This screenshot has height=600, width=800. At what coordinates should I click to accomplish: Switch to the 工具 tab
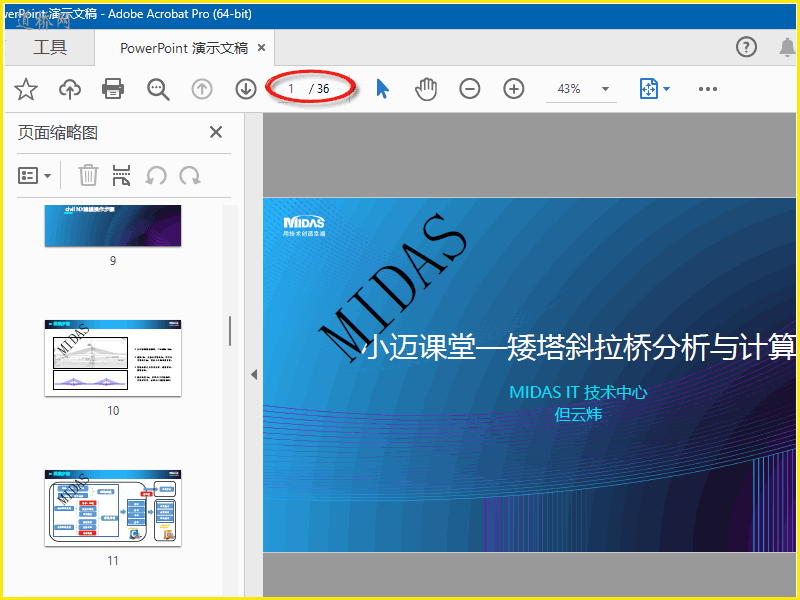(50, 47)
